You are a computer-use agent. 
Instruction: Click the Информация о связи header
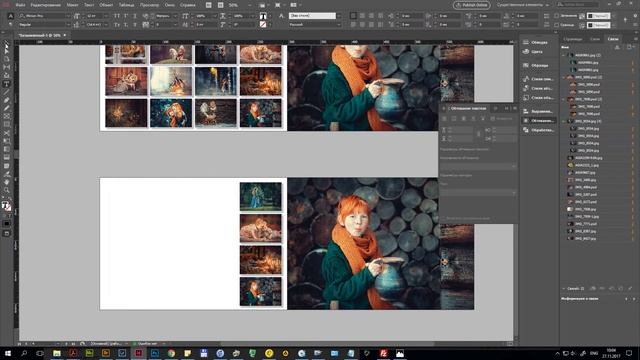580,299
